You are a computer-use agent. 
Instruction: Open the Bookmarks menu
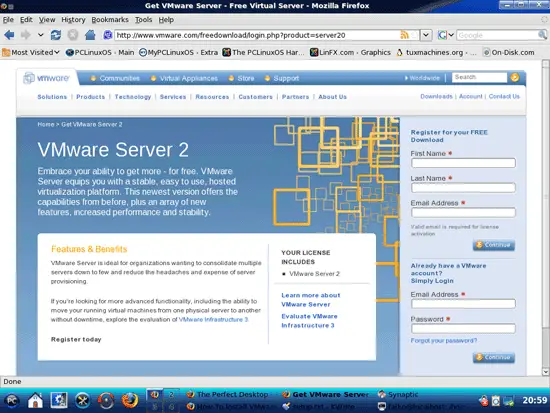coord(110,20)
